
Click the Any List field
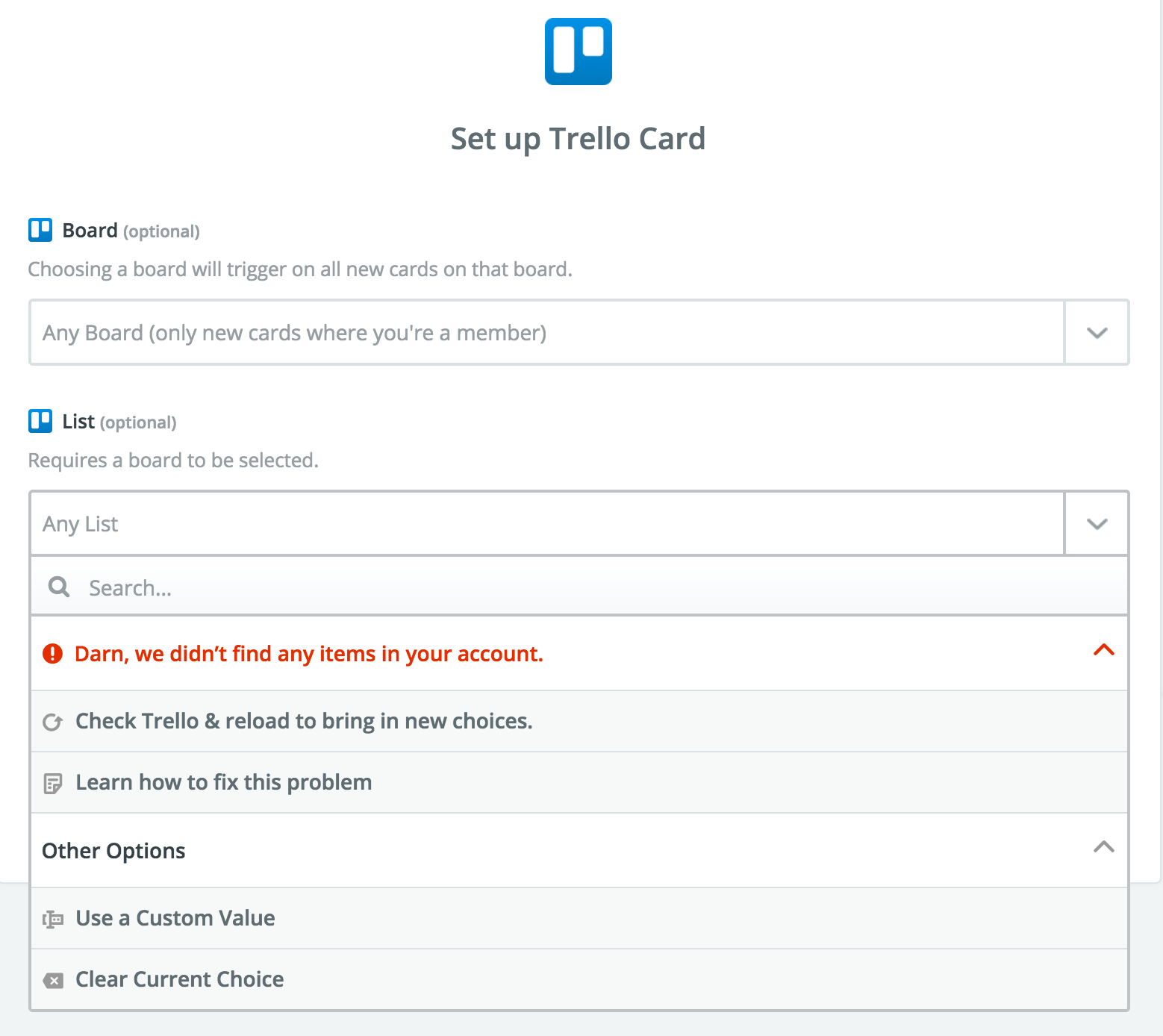[546, 523]
